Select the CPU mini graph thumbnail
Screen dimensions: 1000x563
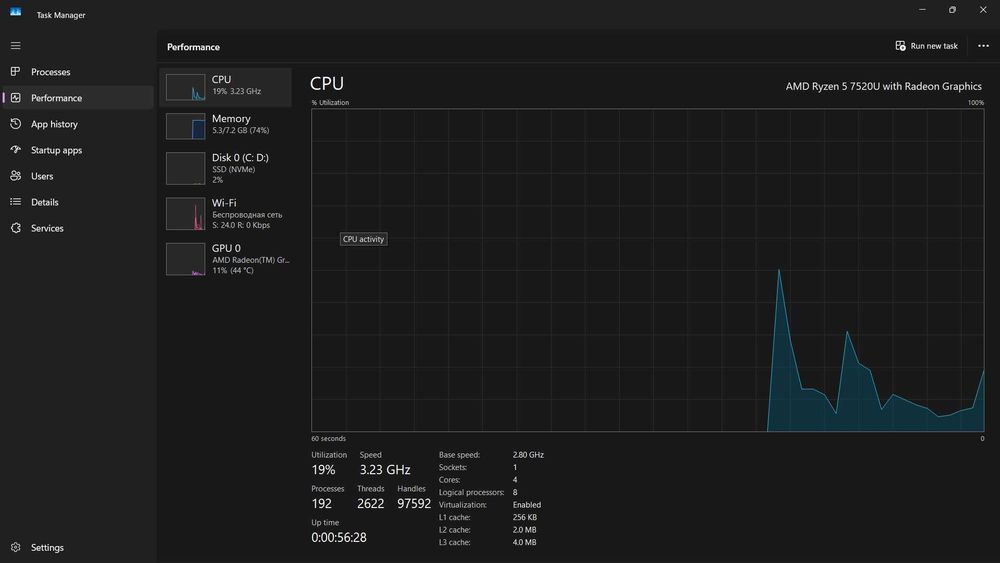[186, 87]
